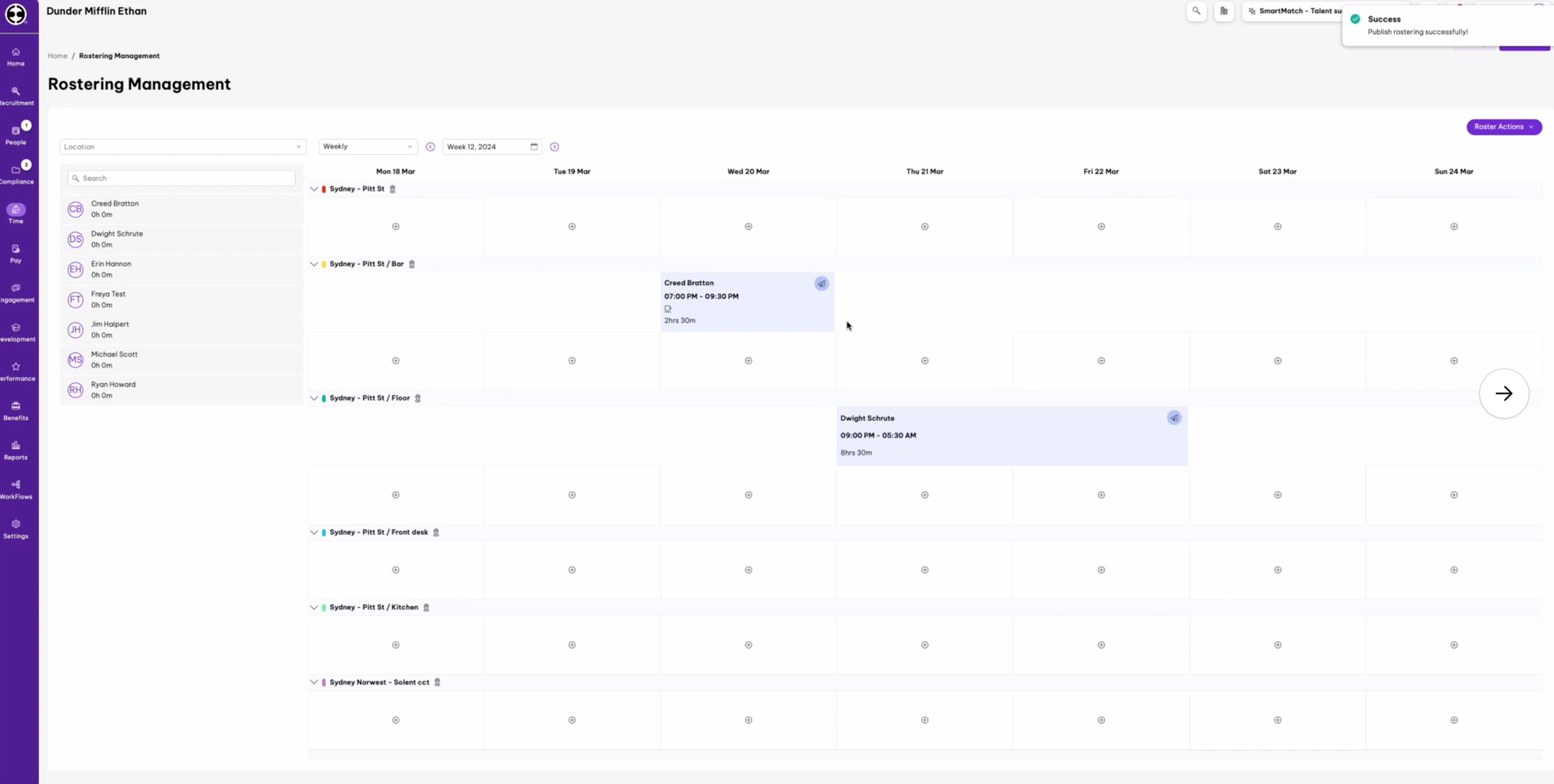Open the Settings gear in sidebar
Viewport: 1554px width, 784px height.
pyautogui.click(x=15, y=529)
